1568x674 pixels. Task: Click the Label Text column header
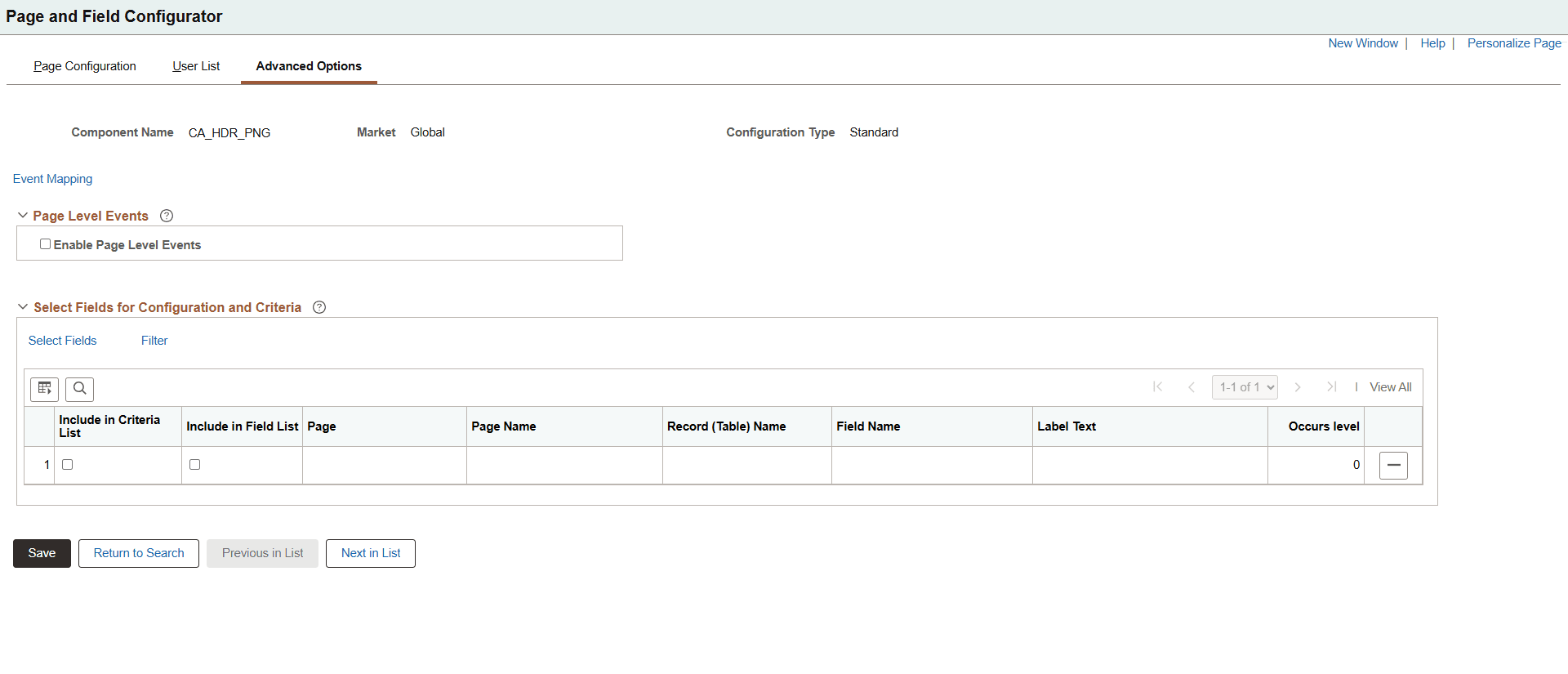pyautogui.click(x=1067, y=426)
